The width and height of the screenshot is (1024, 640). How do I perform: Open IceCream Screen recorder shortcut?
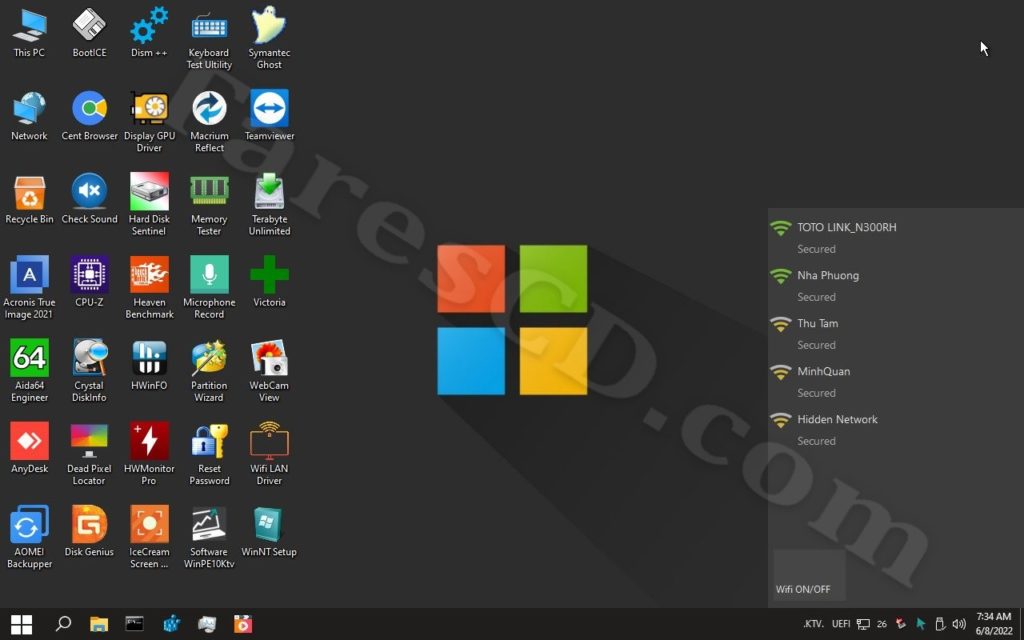tap(149, 537)
